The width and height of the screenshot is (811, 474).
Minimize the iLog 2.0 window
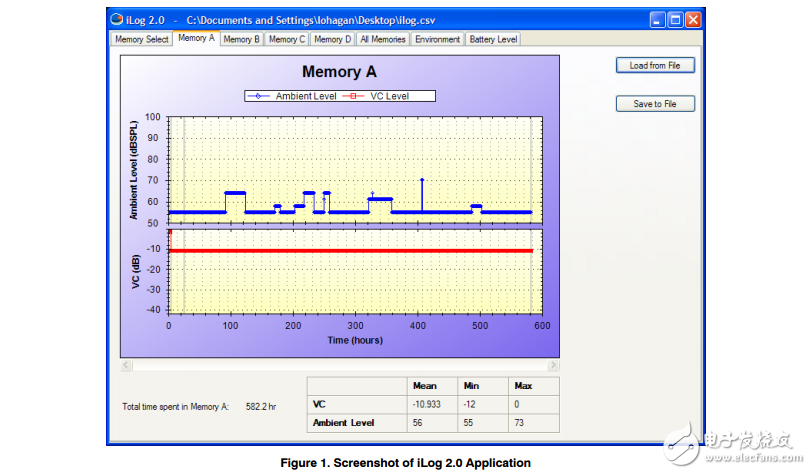pos(658,19)
